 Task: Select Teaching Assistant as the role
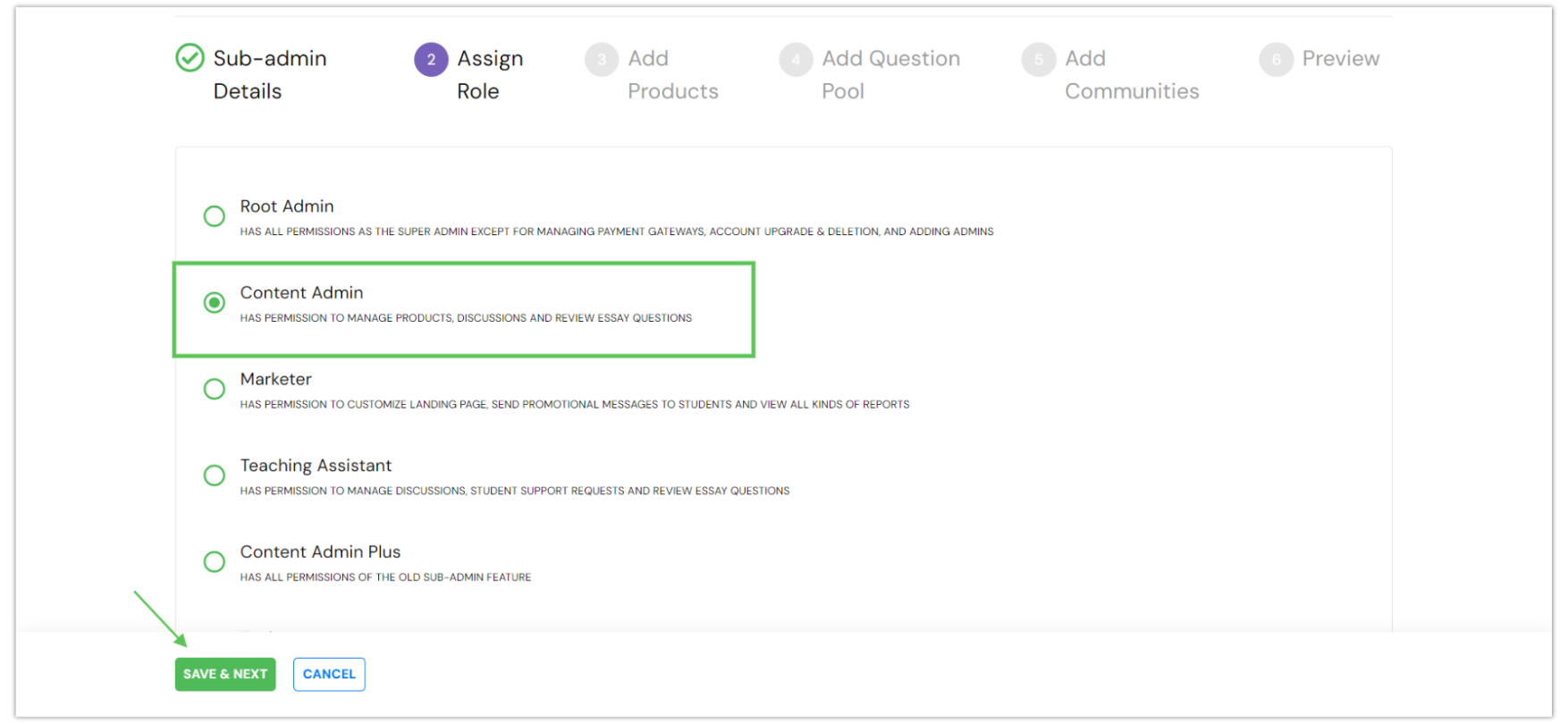coord(214,475)
